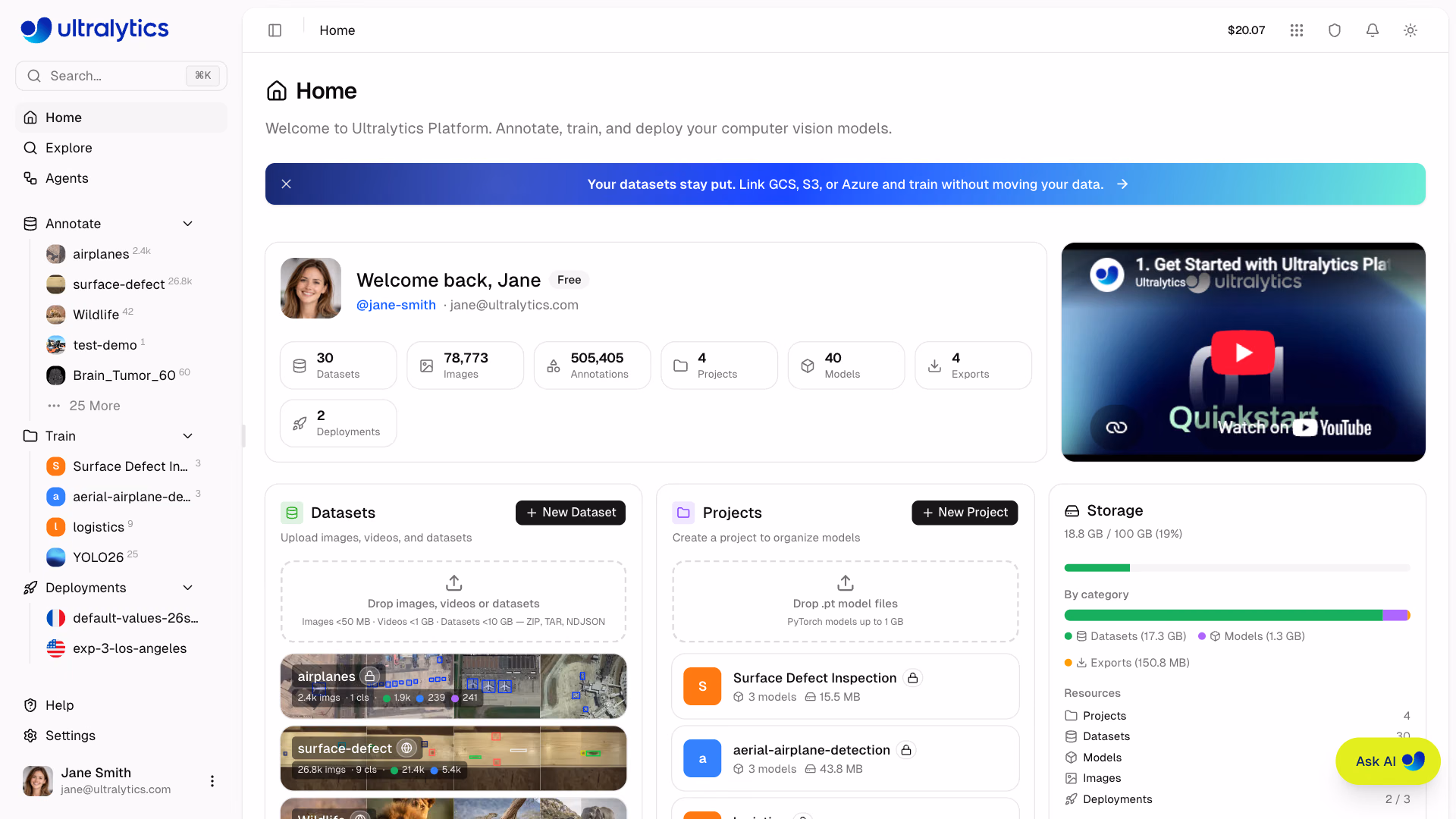Click the By category storage bar
This screenshot has height=819, width=1456.
(x=1237, y=615)
